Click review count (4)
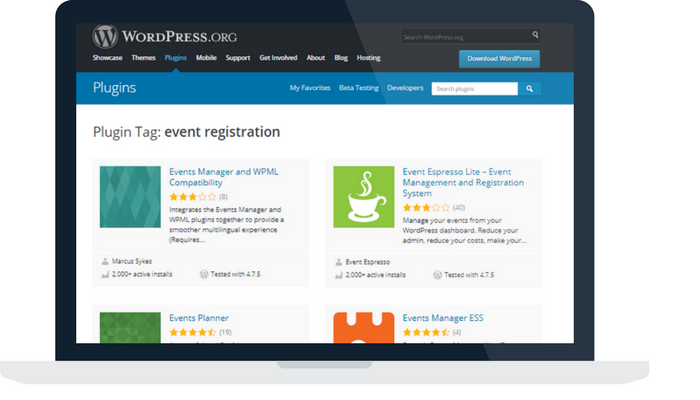 tap(457, 332)
